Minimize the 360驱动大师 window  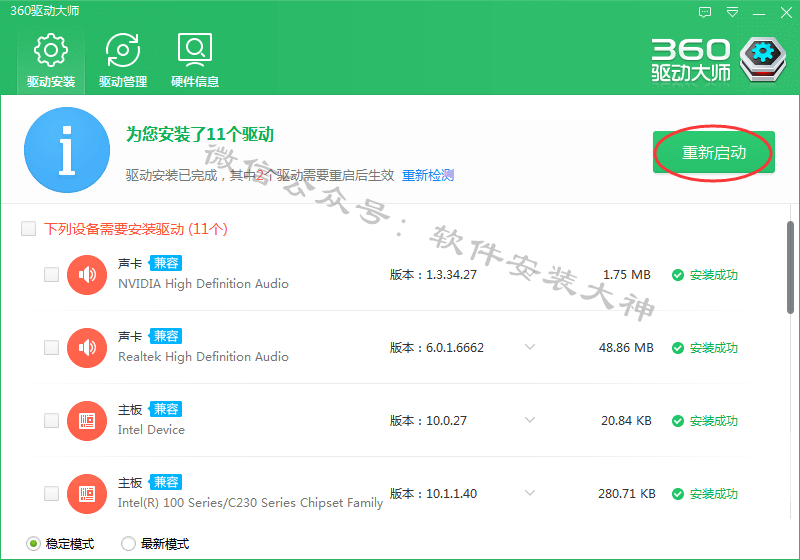click(x=759, y=13)
